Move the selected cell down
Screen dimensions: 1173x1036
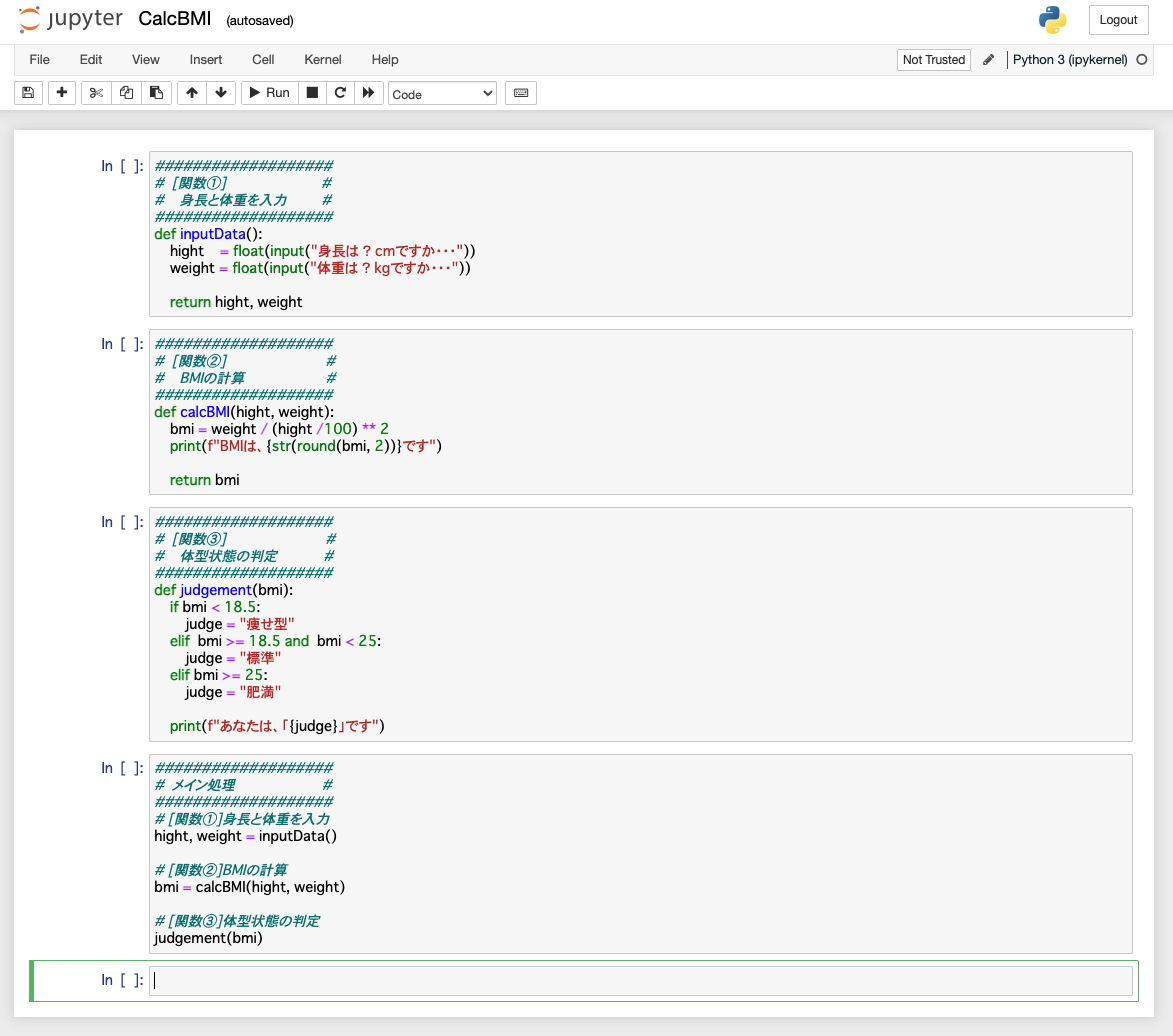pyautogui.click(x=220, y=92)
